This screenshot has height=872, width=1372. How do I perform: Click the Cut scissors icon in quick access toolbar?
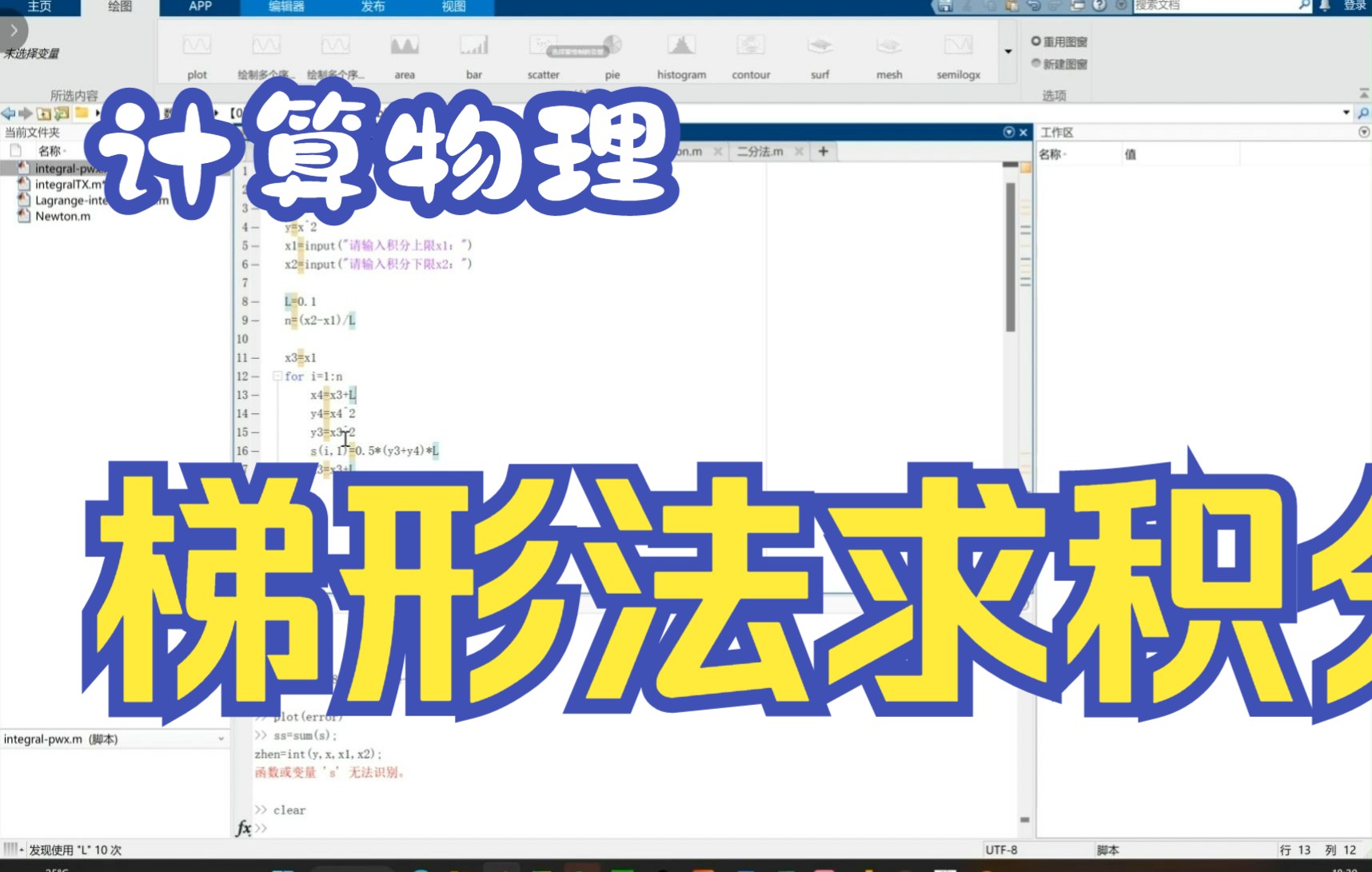tap(967, 6)
